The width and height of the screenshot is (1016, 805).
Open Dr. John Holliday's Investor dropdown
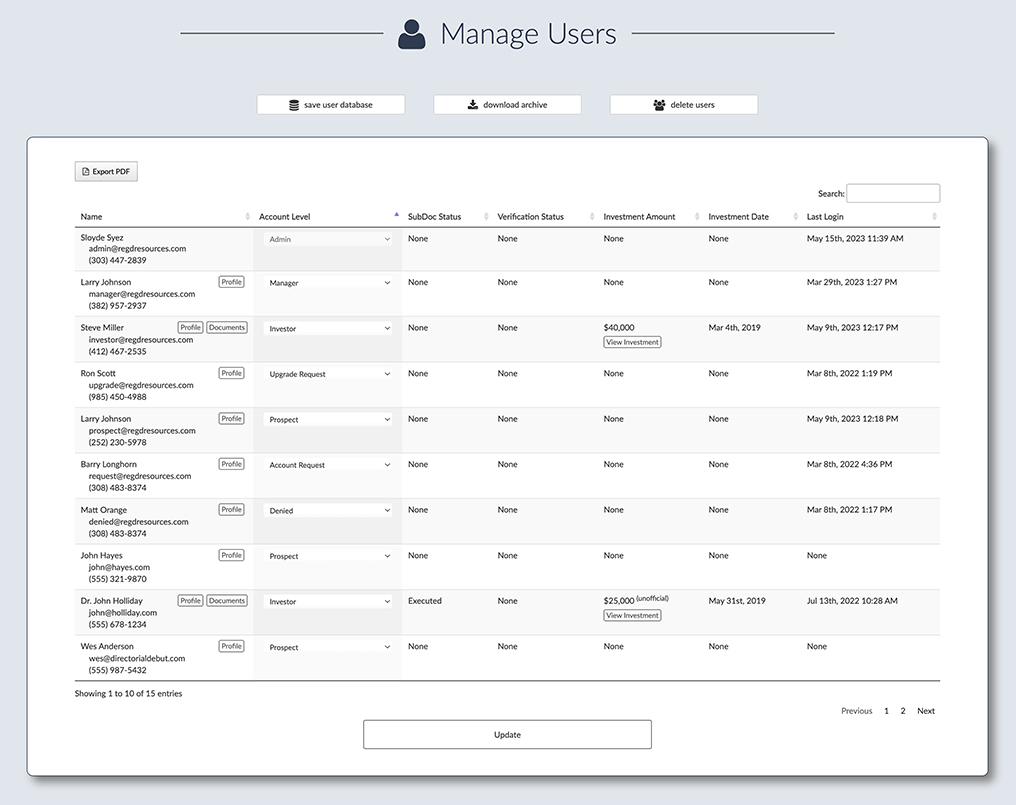click(x=329, y=601)
